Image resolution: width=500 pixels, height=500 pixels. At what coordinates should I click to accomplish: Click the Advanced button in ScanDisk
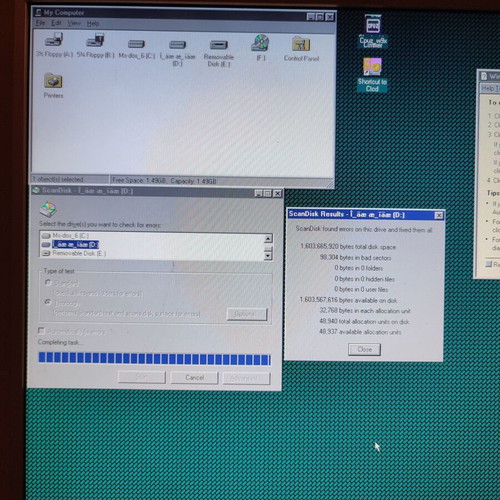(x=246, y=378)
